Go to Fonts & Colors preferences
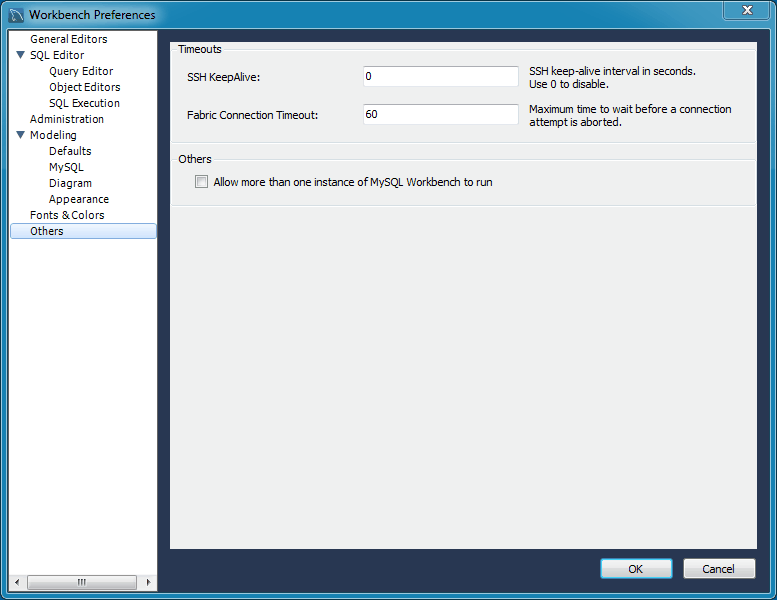The height and width of the screenshot is (600, 777). tap(67, 215)
